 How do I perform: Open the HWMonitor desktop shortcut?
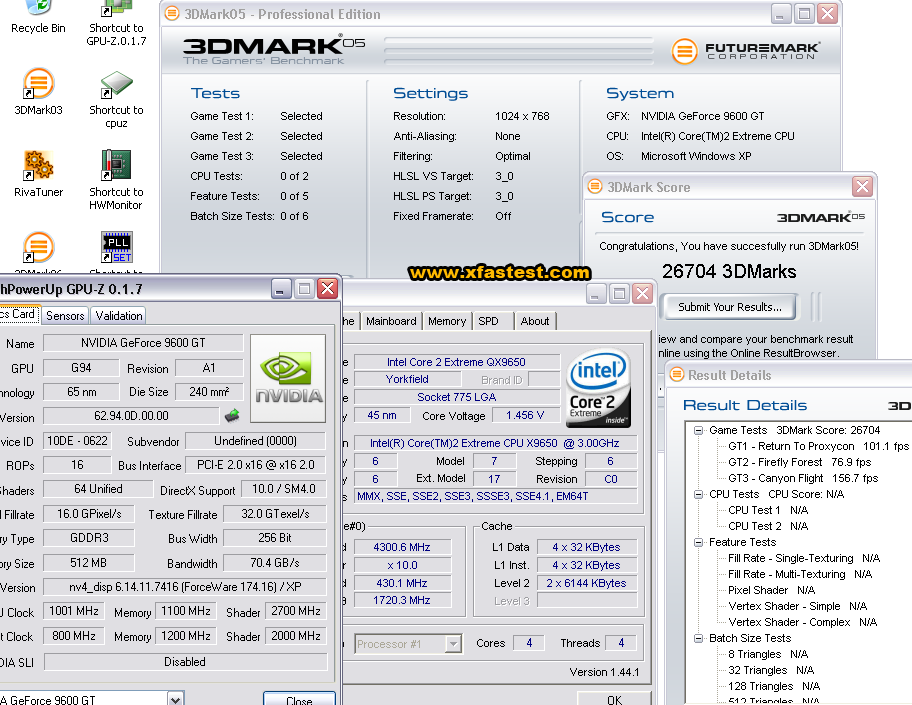(x=116, y=180)
